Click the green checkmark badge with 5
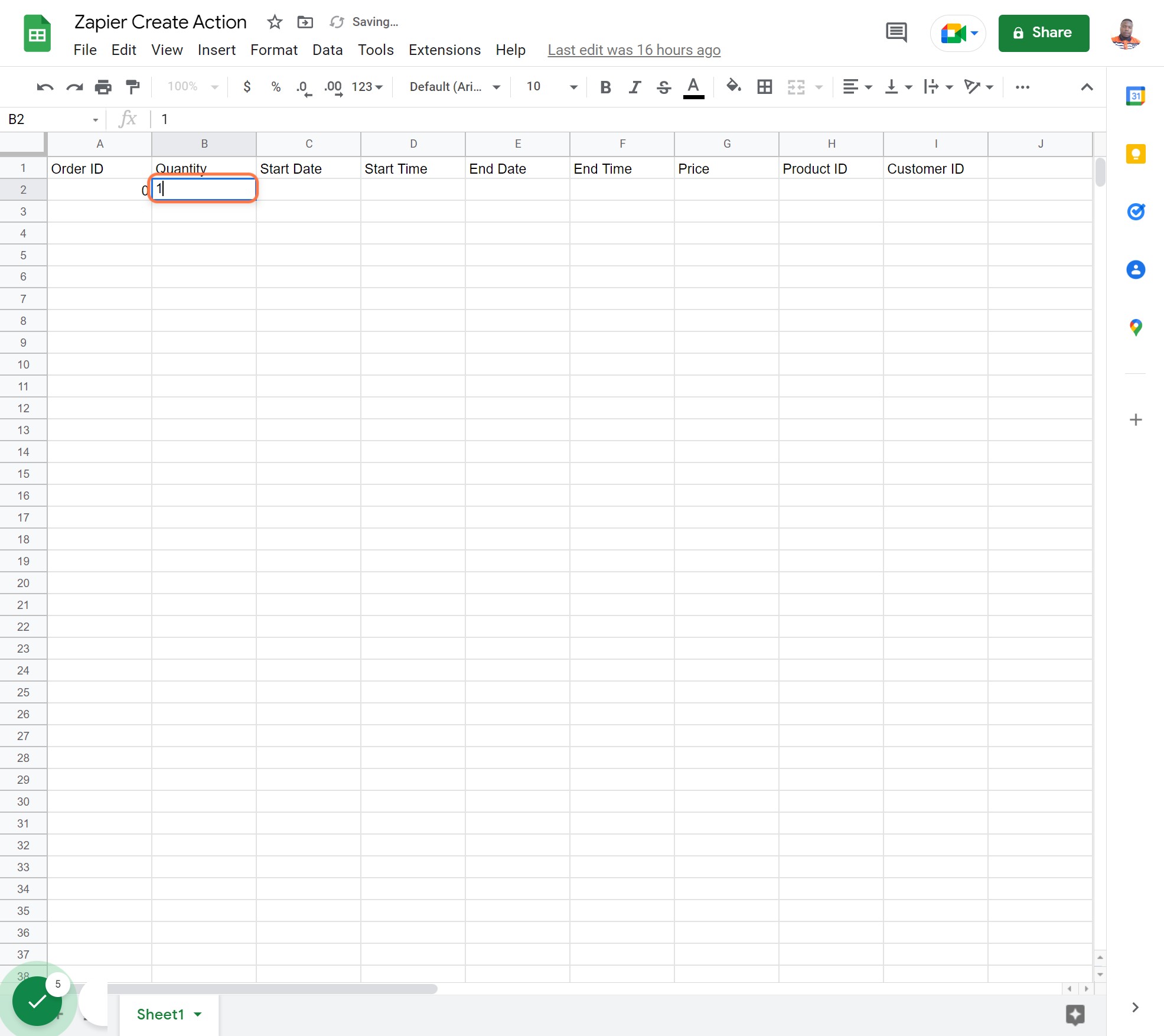Screen dimensions: 1164x1036 coord(37,1001)
